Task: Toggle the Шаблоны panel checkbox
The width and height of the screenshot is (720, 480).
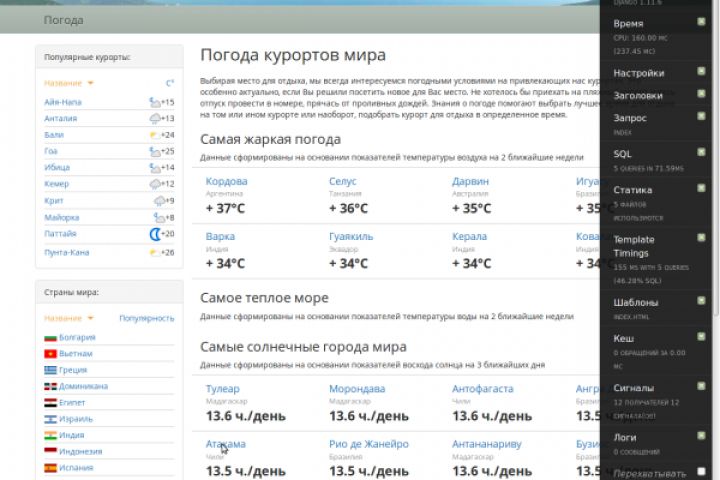Action: pos(701,300)
